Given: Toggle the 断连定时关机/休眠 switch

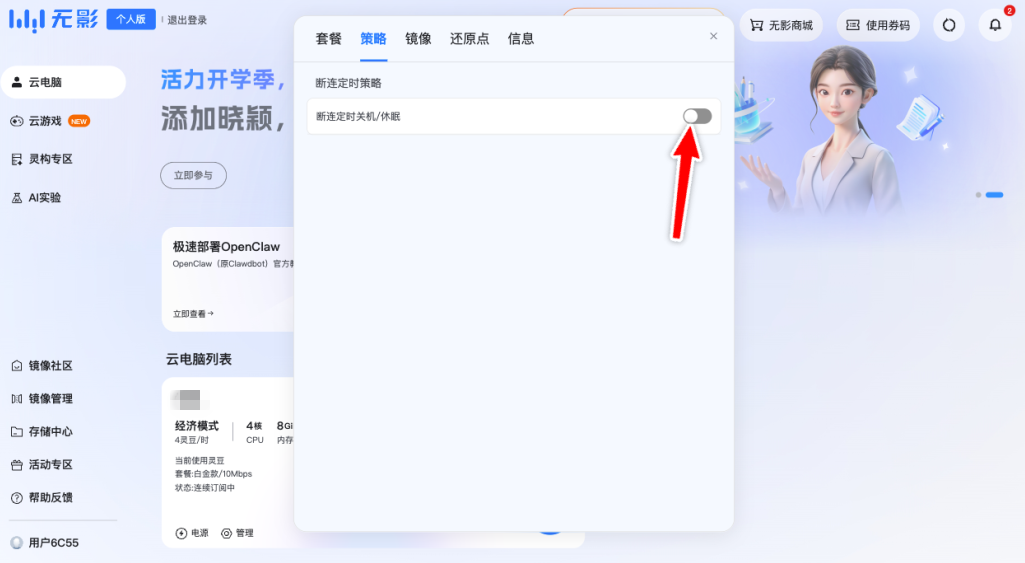Looking at the screenshot, I should tap(697, 117).
